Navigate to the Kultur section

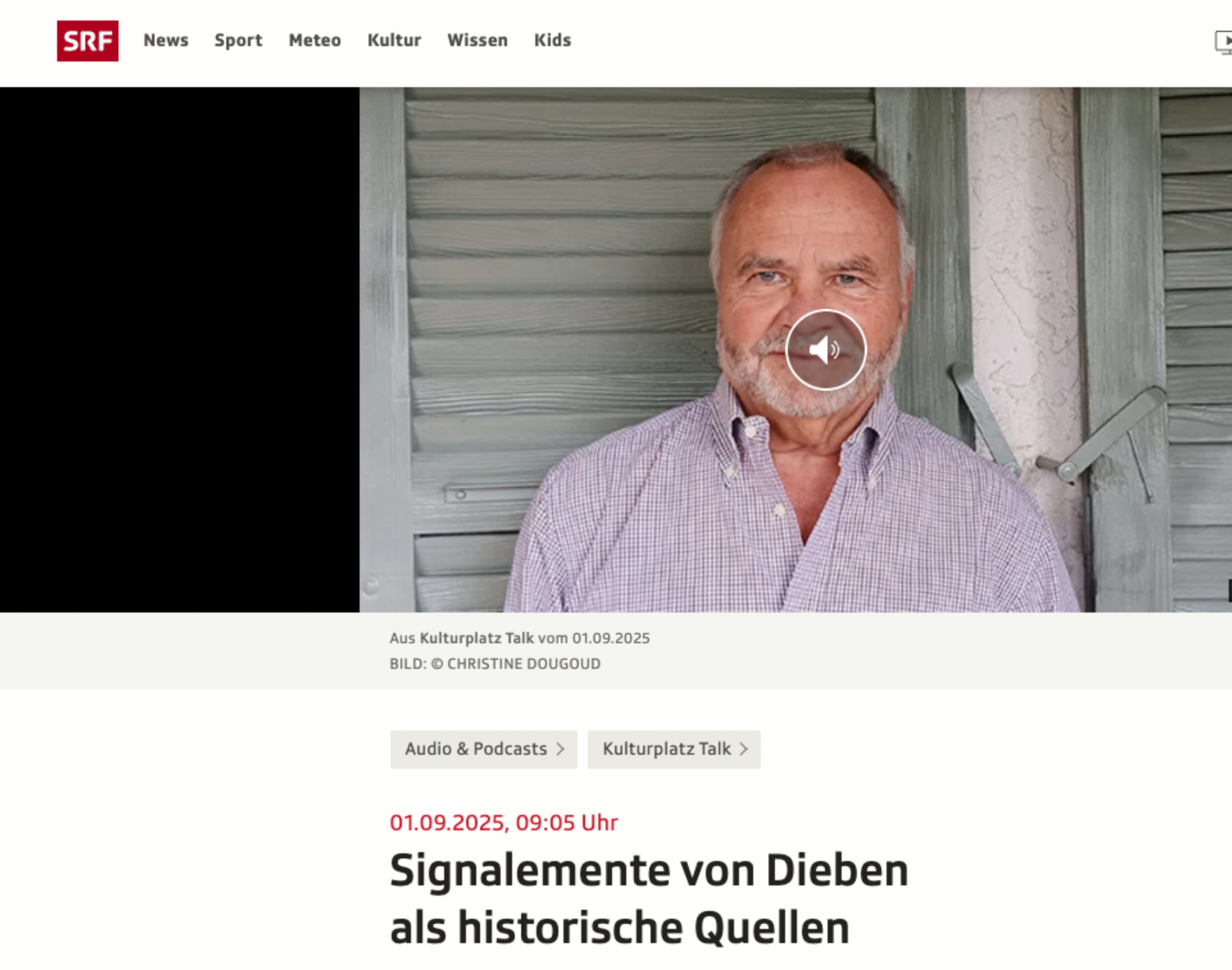pos(394,40)
